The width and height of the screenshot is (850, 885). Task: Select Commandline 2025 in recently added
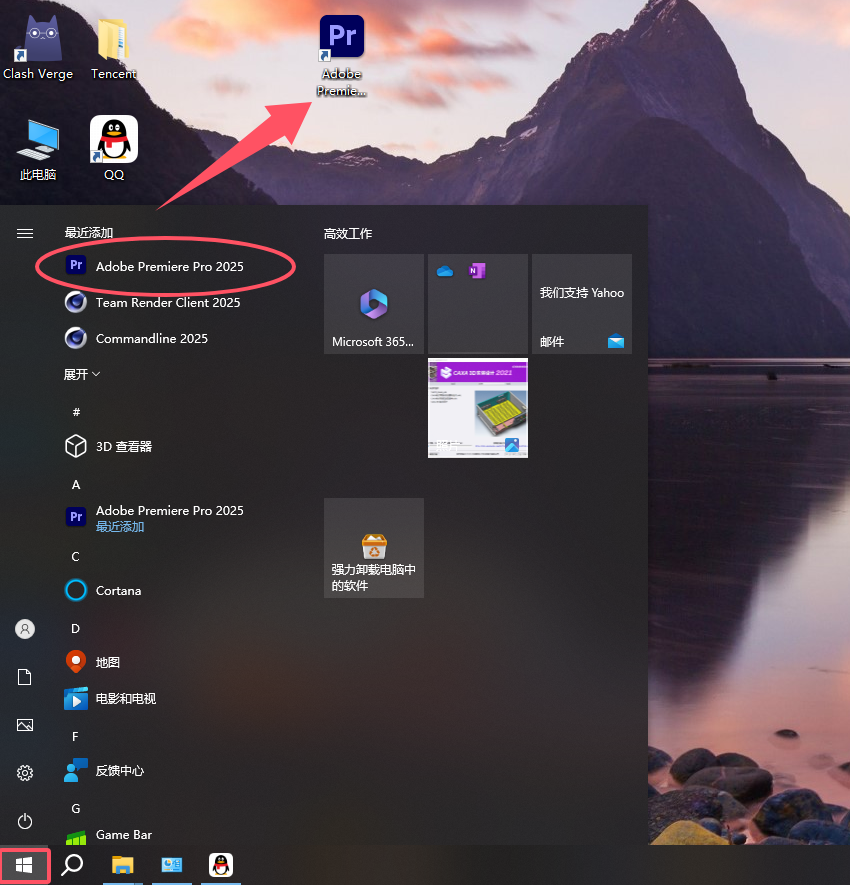click(151, 339)
